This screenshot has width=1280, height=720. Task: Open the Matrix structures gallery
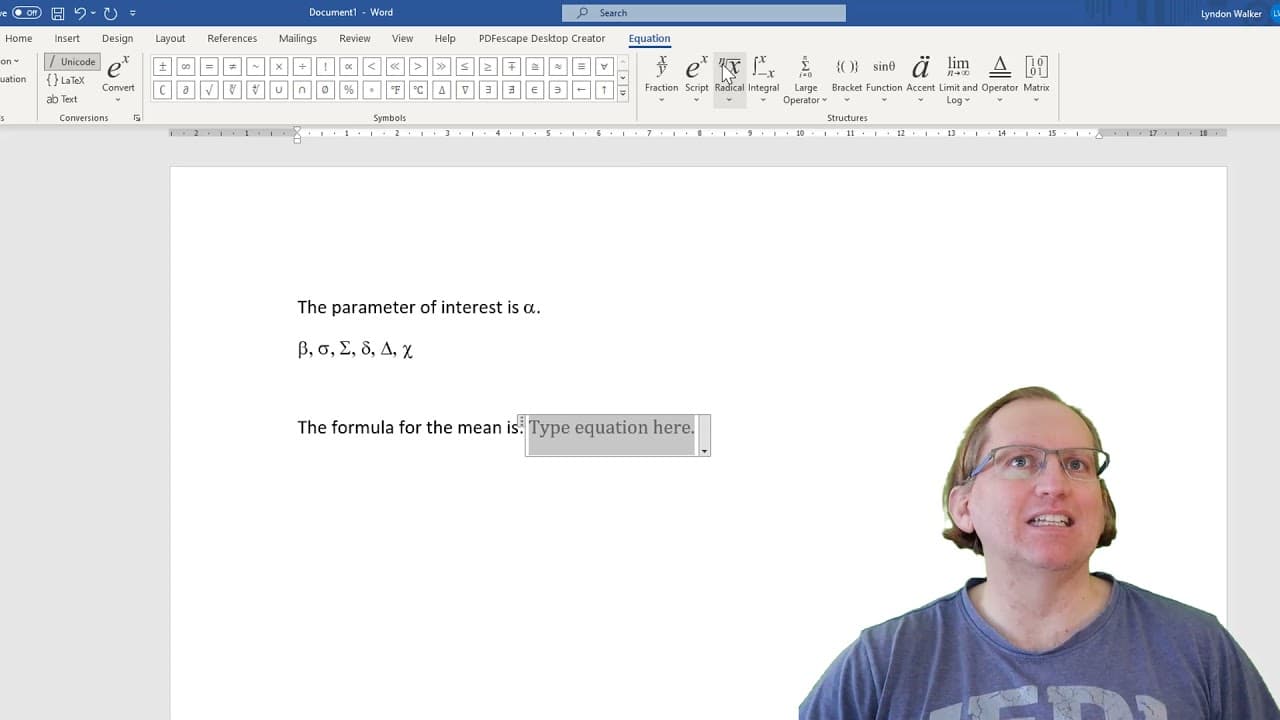(1036, 79)
